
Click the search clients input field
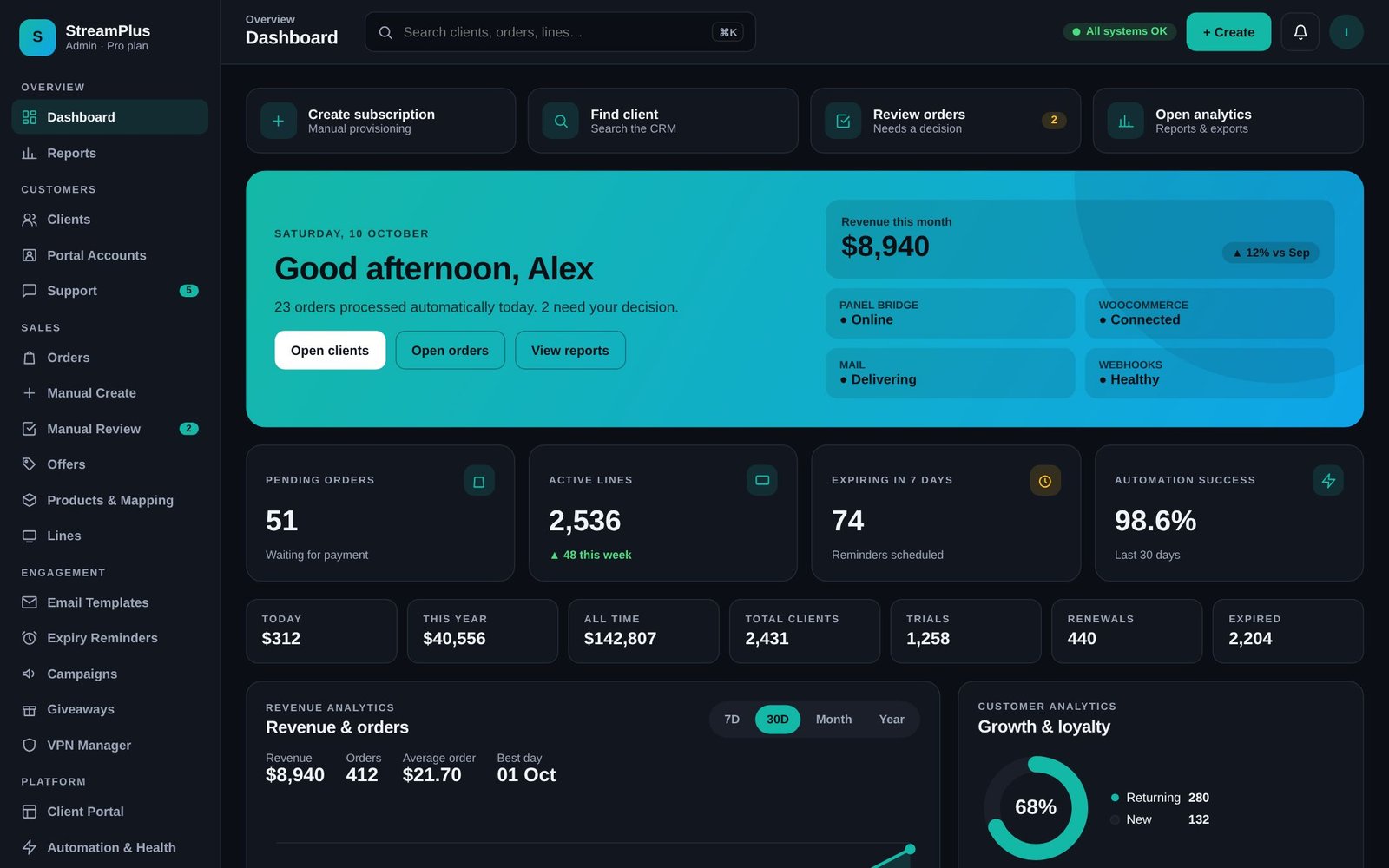click(560, 32)
